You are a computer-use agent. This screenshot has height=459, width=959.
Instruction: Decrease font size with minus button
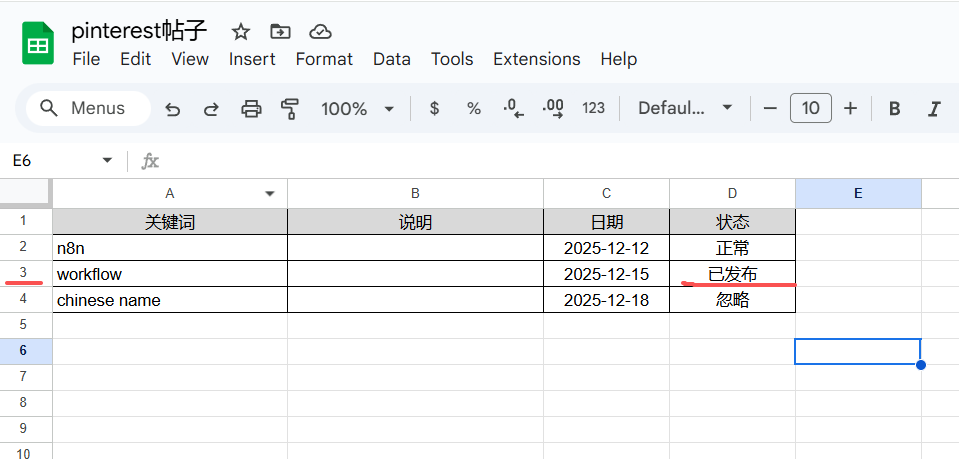click(x=770, y=109)
